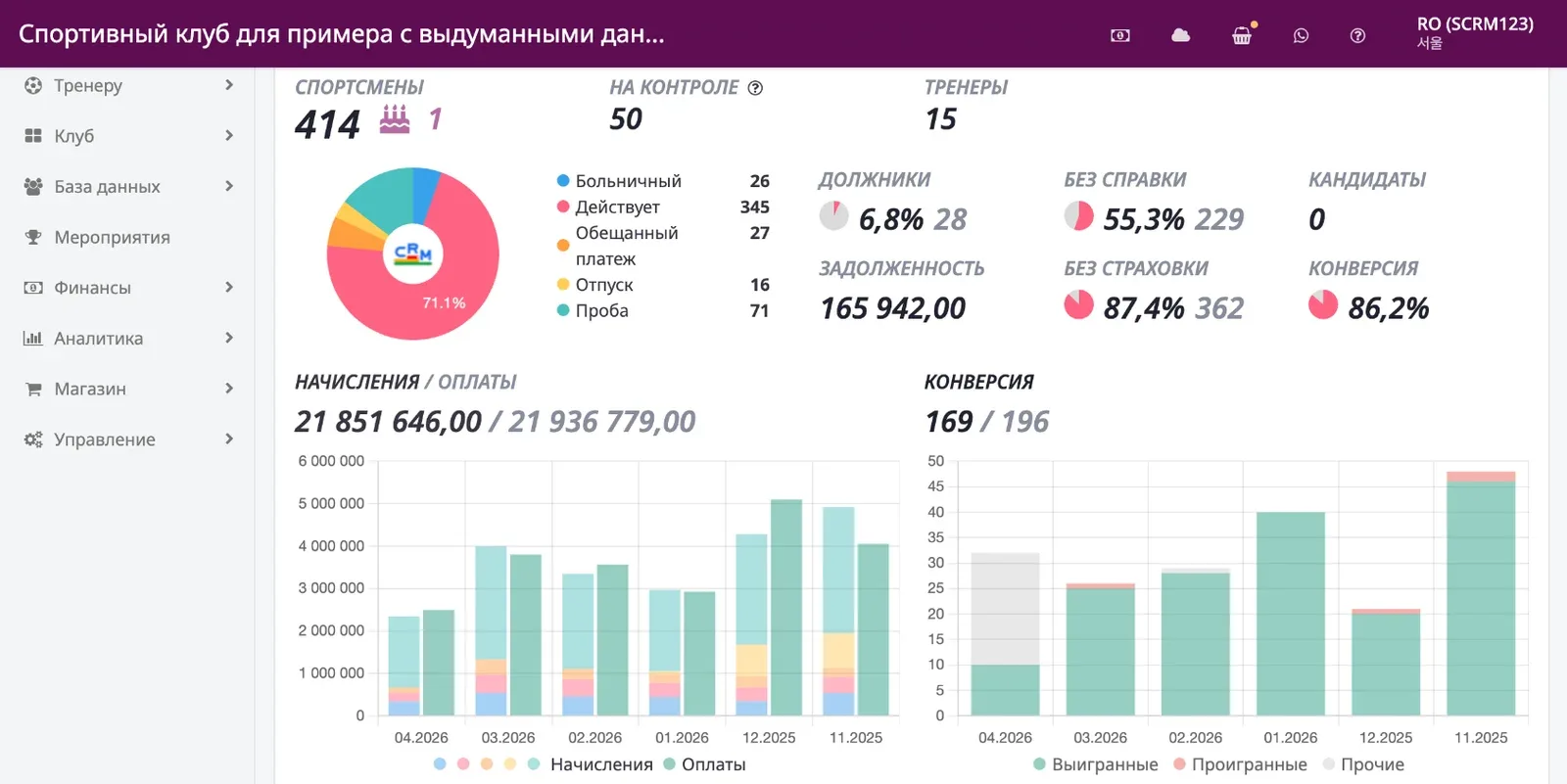Open the RO (SCRM123) account menu

coord(1475,32)
